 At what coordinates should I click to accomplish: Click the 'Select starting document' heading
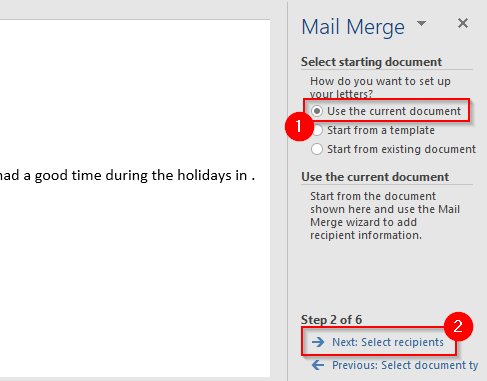[x=371, y=62]
